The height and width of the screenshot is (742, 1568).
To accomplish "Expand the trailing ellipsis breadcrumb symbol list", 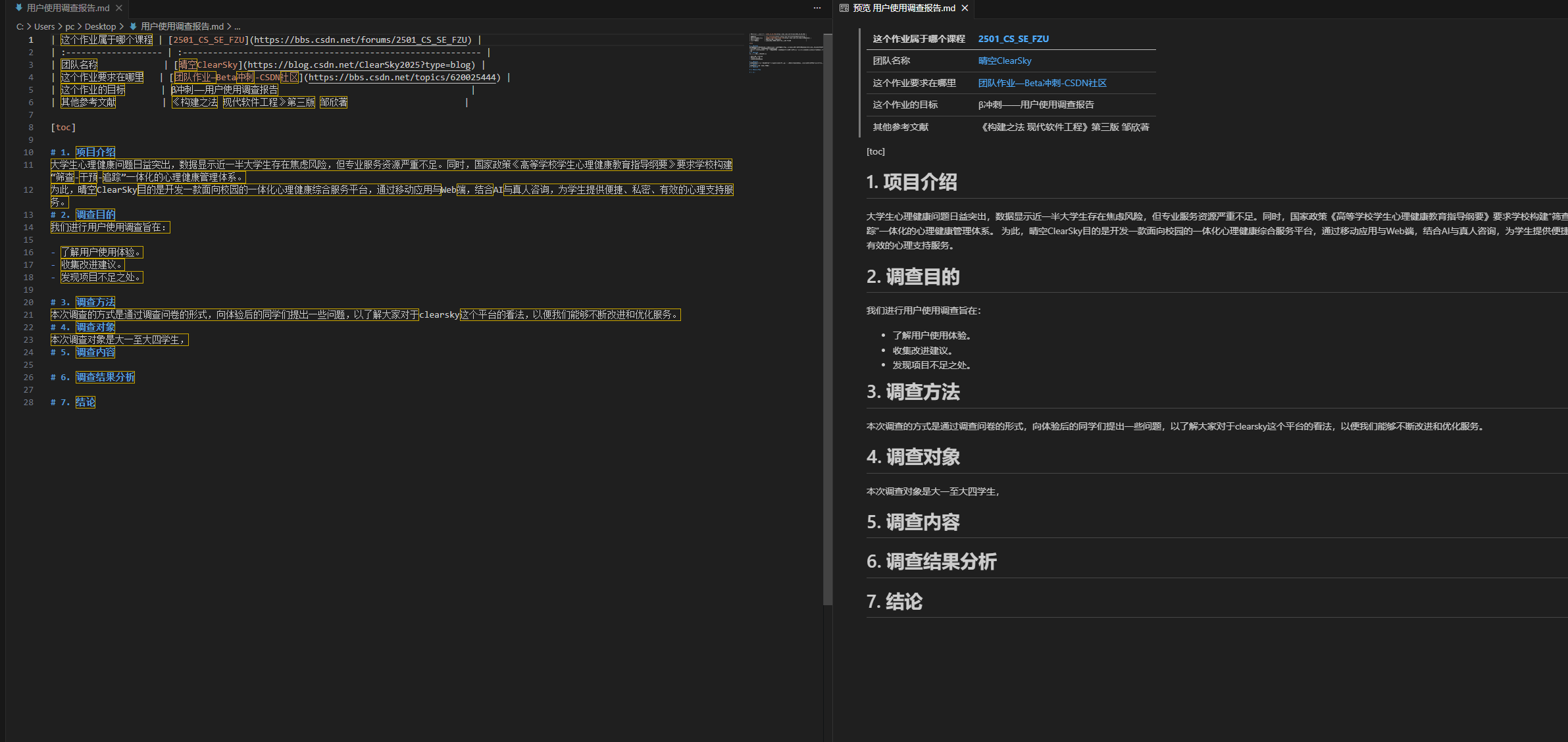I will 238,26.
